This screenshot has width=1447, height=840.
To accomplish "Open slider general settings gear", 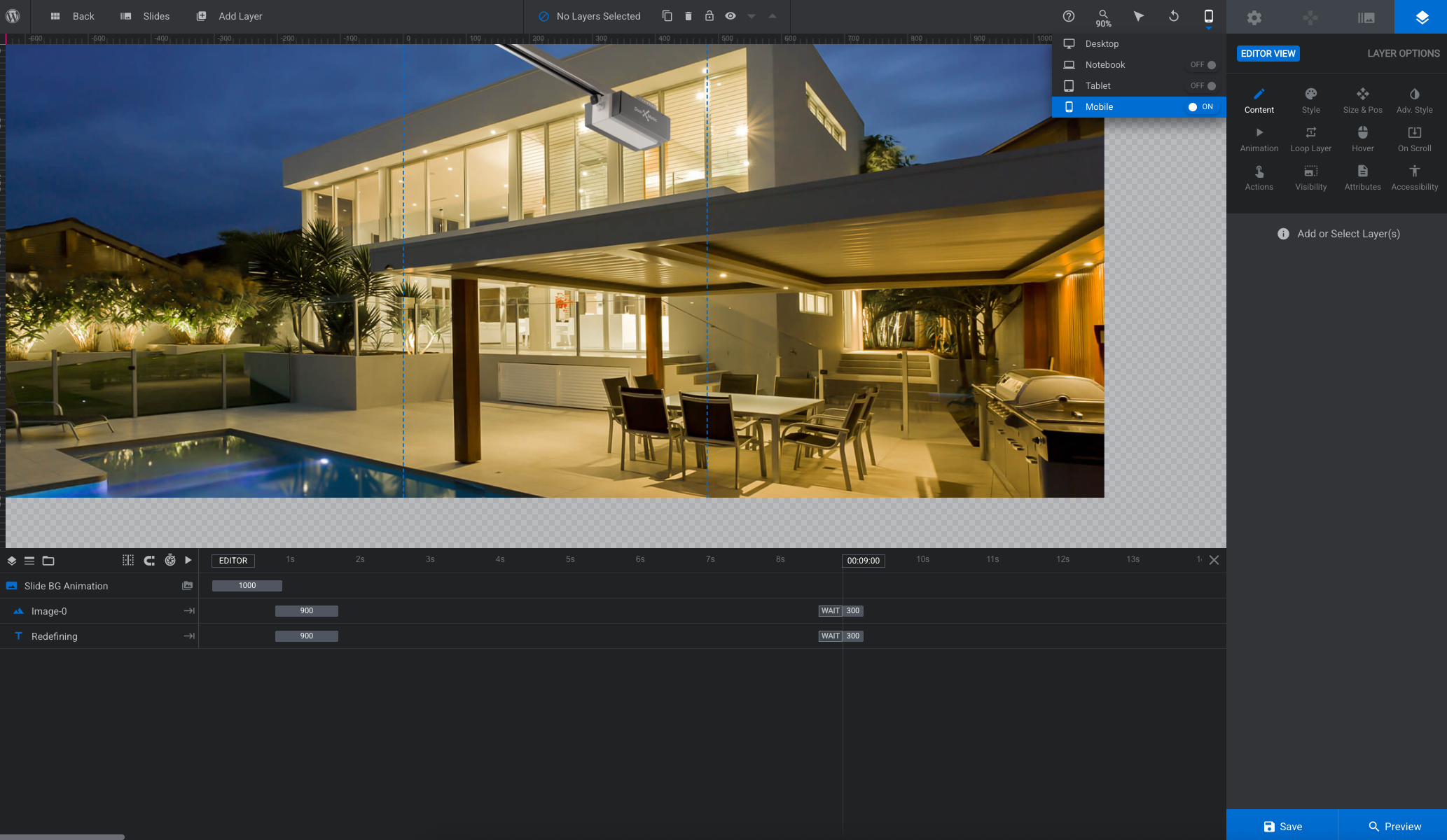I will (x=1254, y=17).
